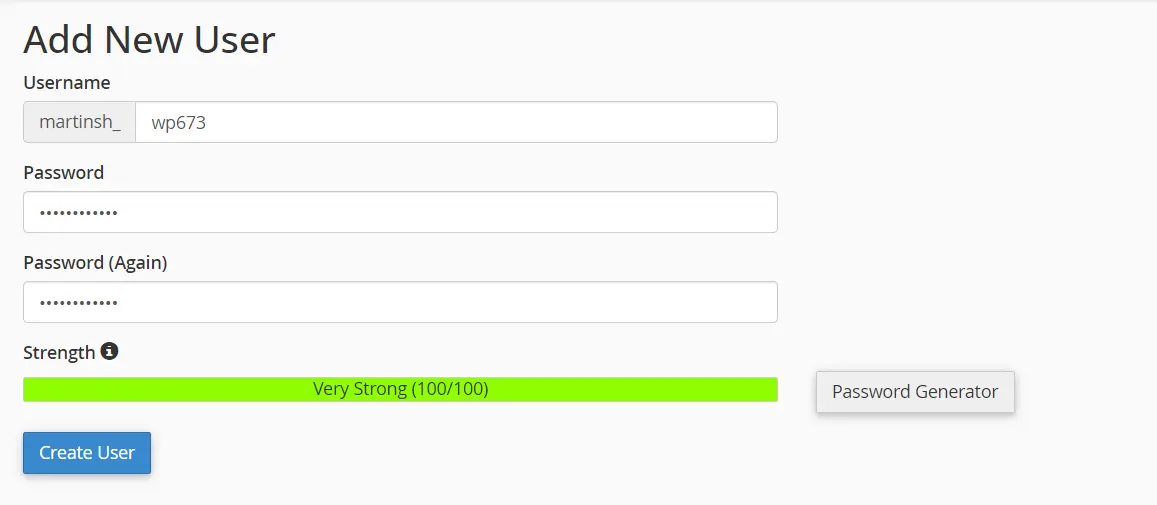Click the Very Strong (100/100) text
1157x505 pixels.
[x=401, y=389]
